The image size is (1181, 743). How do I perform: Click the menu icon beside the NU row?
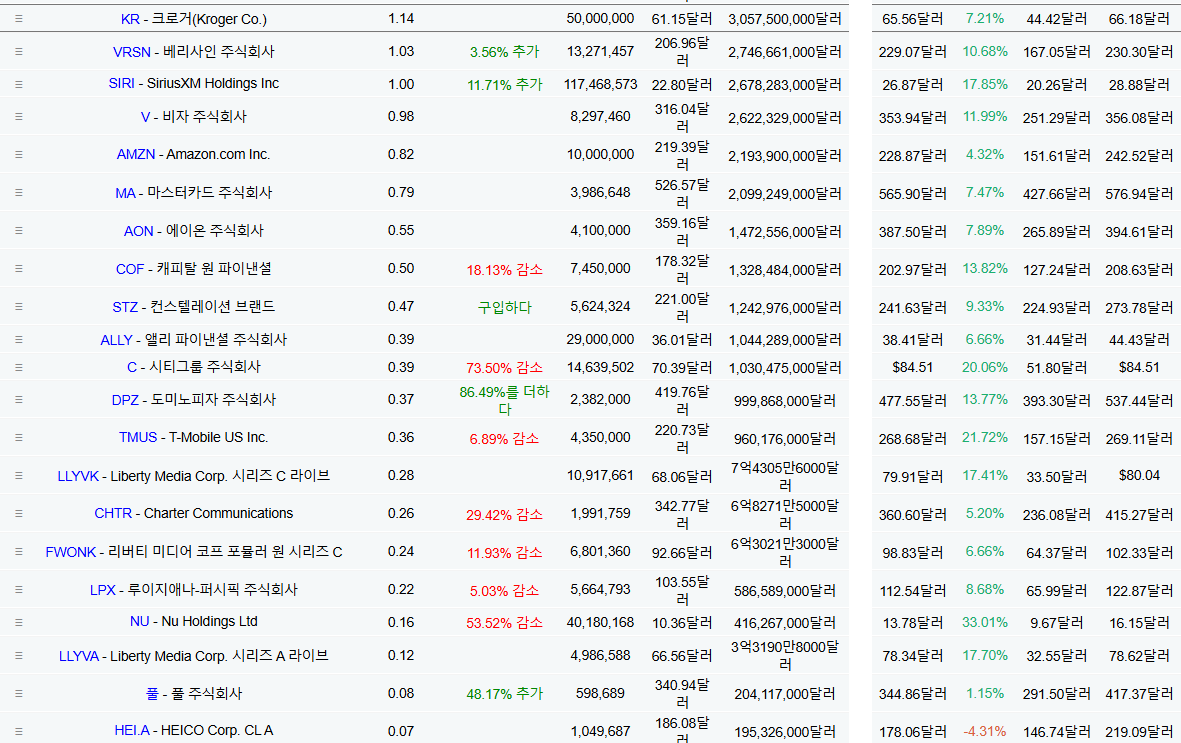coord(19,622)
